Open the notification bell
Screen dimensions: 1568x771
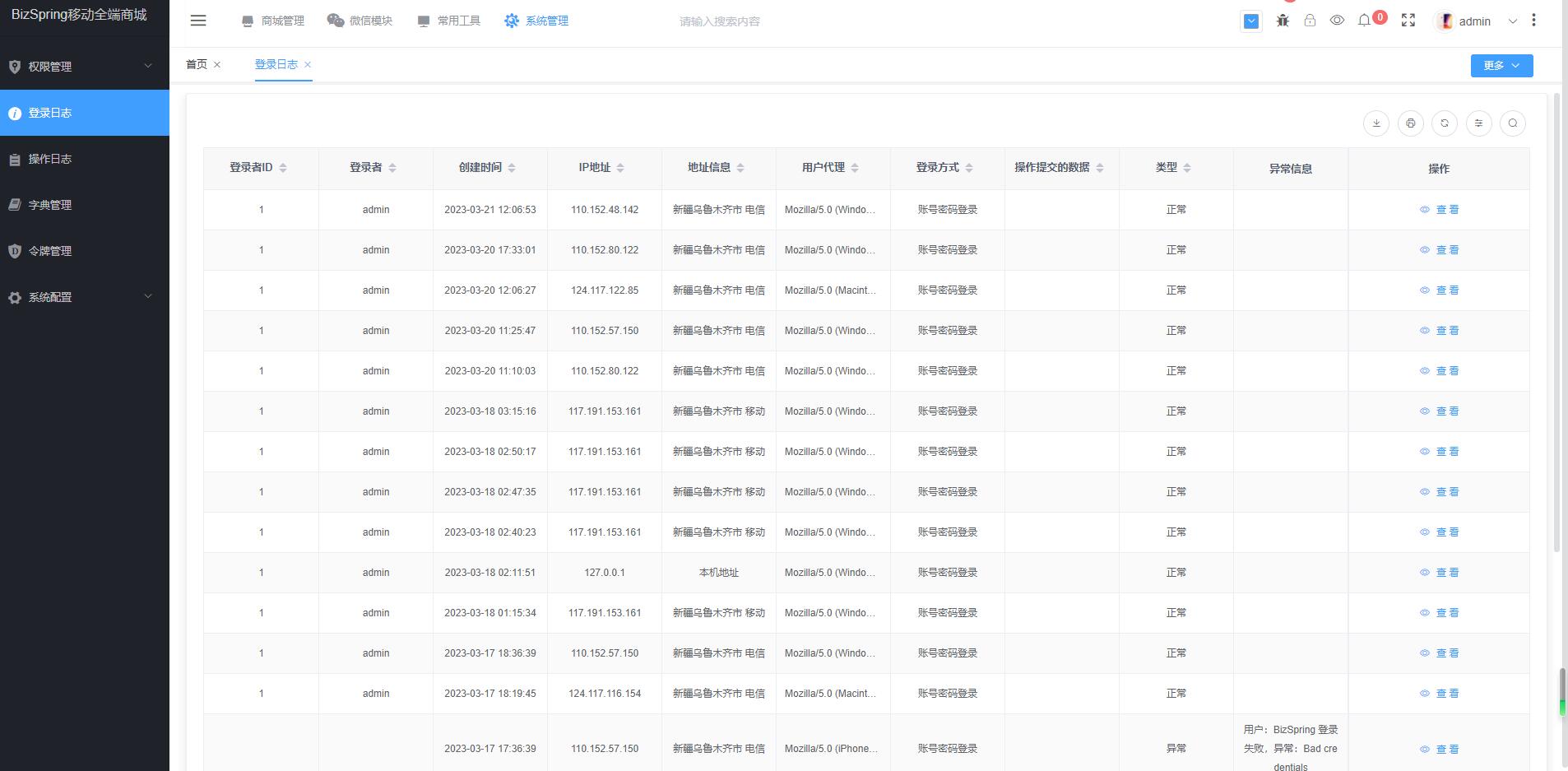(x=1364, y=21)
